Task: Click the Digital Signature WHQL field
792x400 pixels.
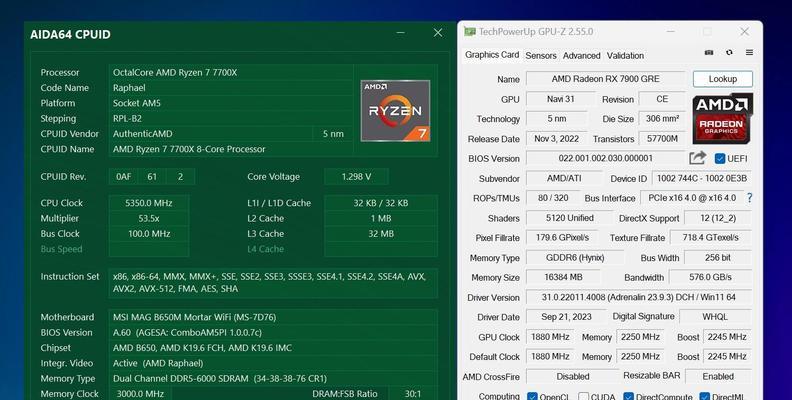Action: [715, 317]
